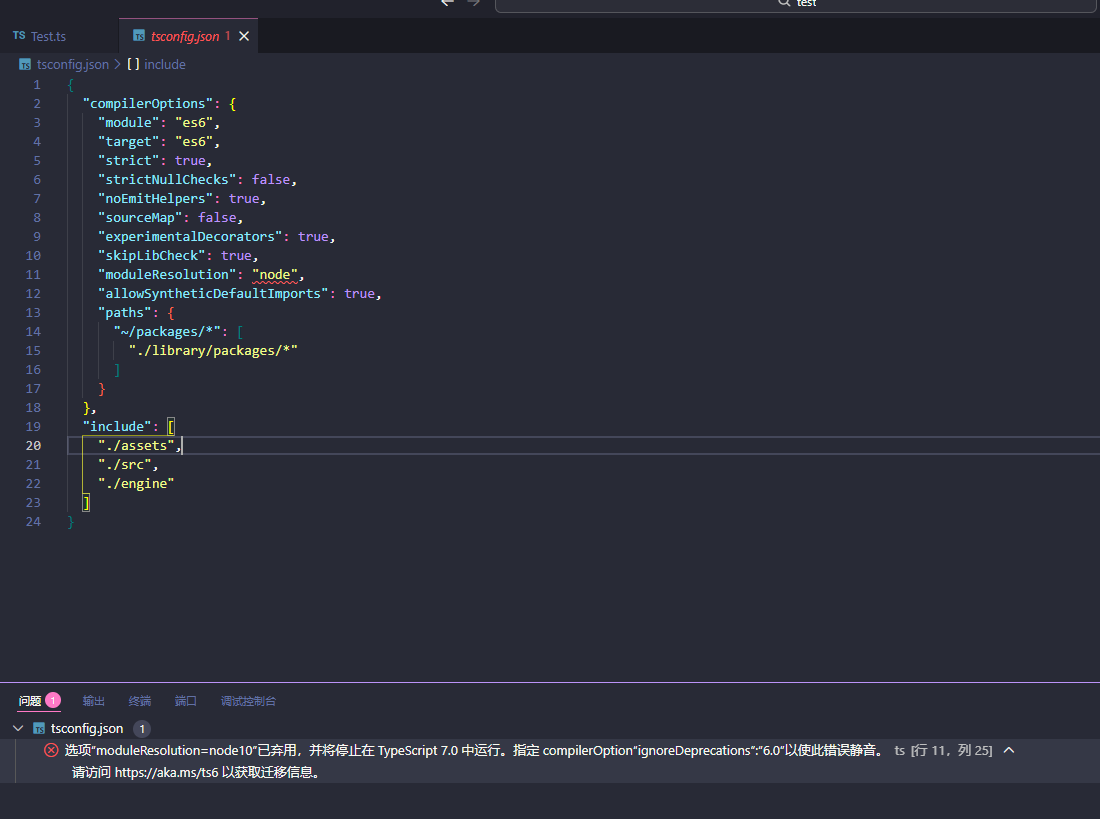
Task: Collapse the tsconfig.json problems group
Action: point(18,729)
